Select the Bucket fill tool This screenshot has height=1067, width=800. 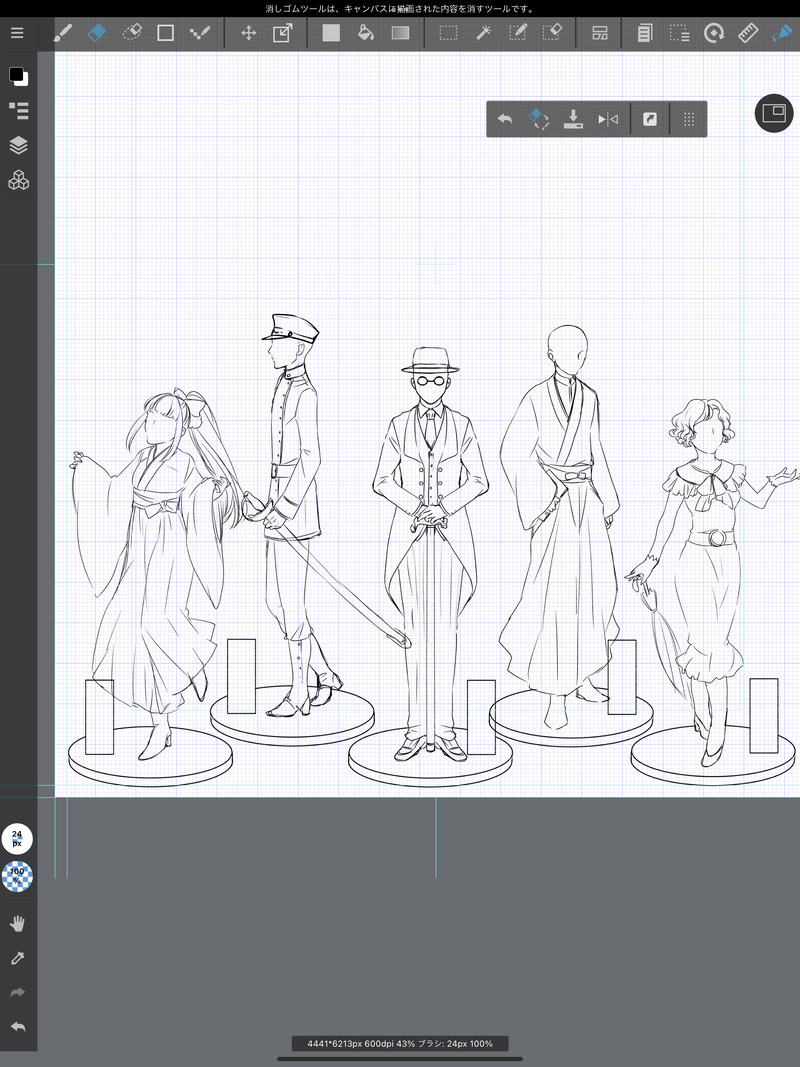(366, 33)
